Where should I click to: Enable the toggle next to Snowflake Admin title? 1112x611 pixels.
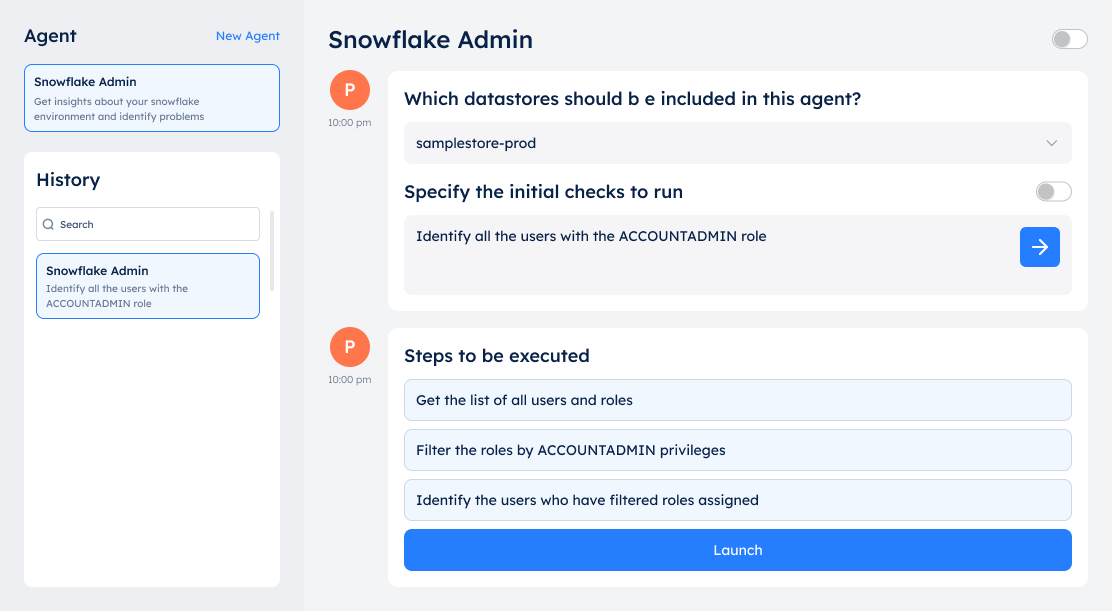coord(1069,39)
